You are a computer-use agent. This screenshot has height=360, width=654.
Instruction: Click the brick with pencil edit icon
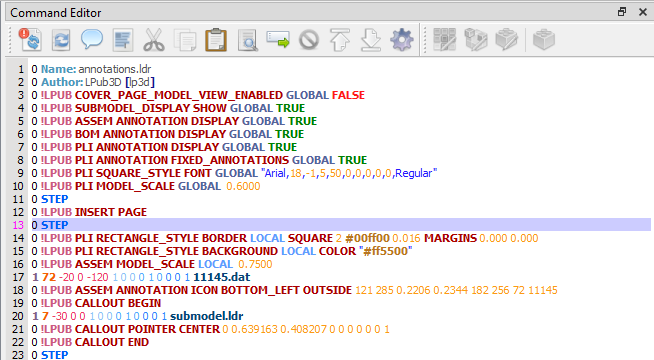point(507,40)
